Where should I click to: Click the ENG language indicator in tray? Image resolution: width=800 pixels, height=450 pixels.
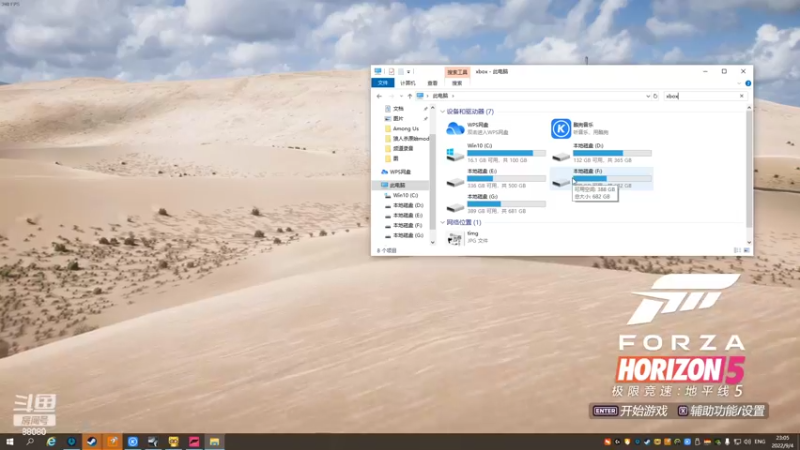(760, 442)
